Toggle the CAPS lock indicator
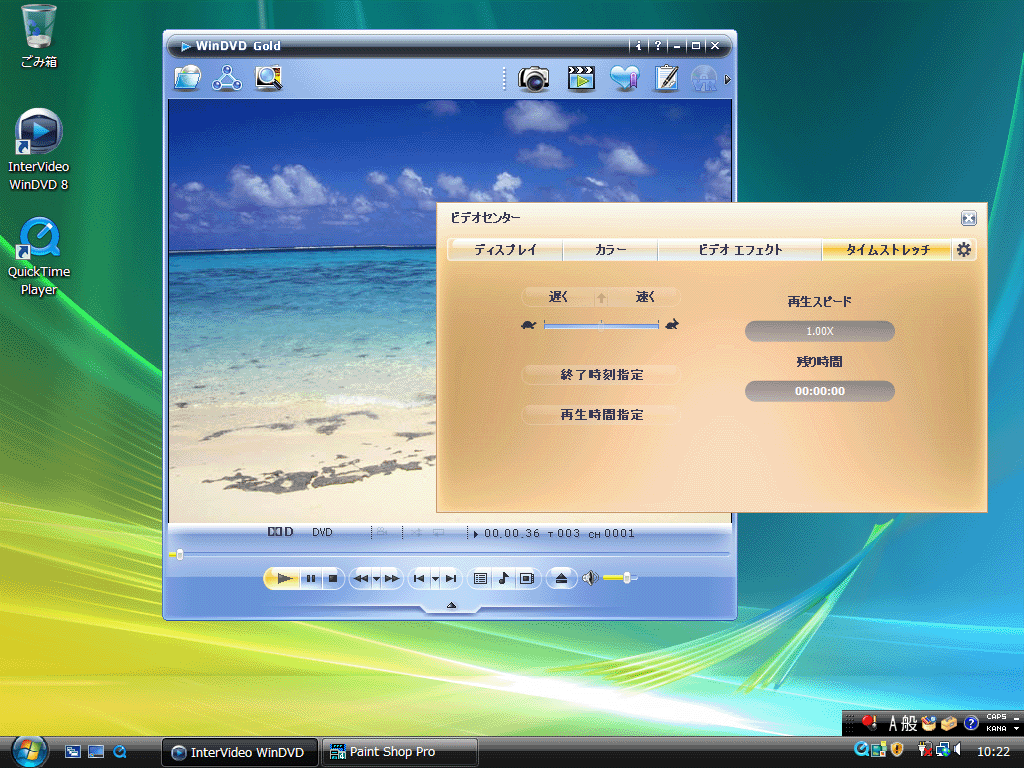 pos(996,717)
